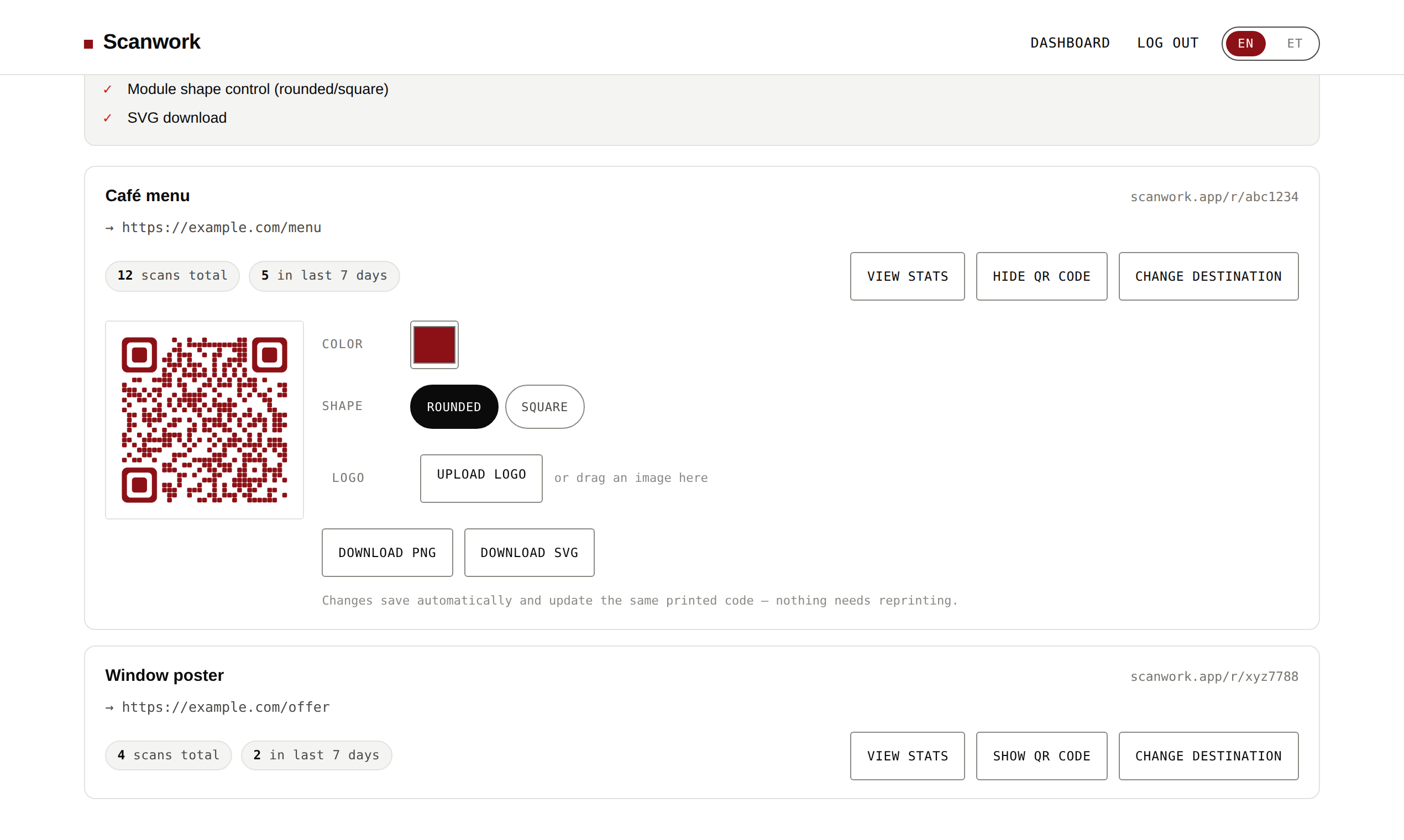Image resolution: width=1404 pixels, height=840 pixels.
Task: Click the checkmark beside SVG download
Action: pos(107,118)
